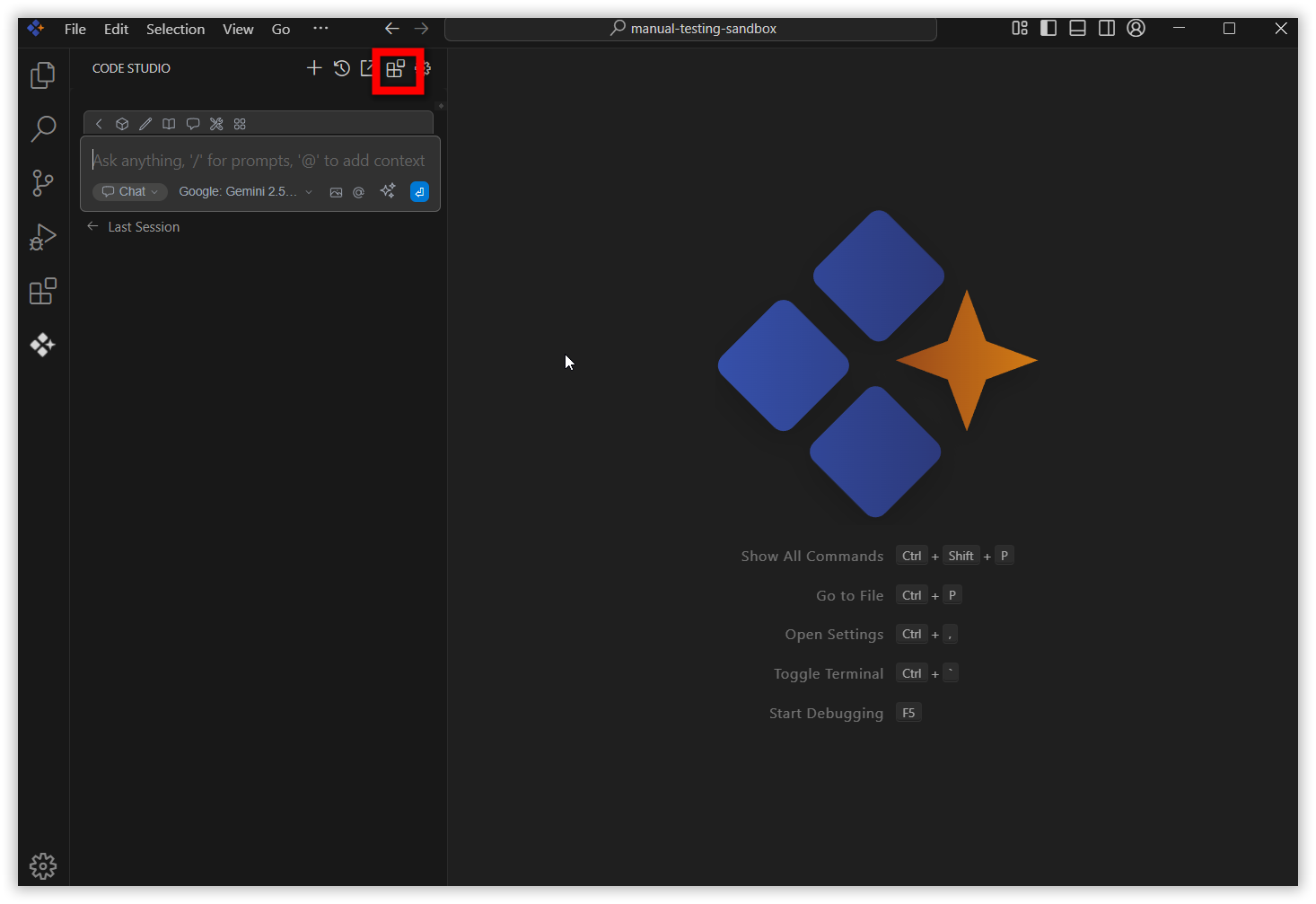Open the File menu
This screenshot has height=904, width=1316.
tap(75, 29)
